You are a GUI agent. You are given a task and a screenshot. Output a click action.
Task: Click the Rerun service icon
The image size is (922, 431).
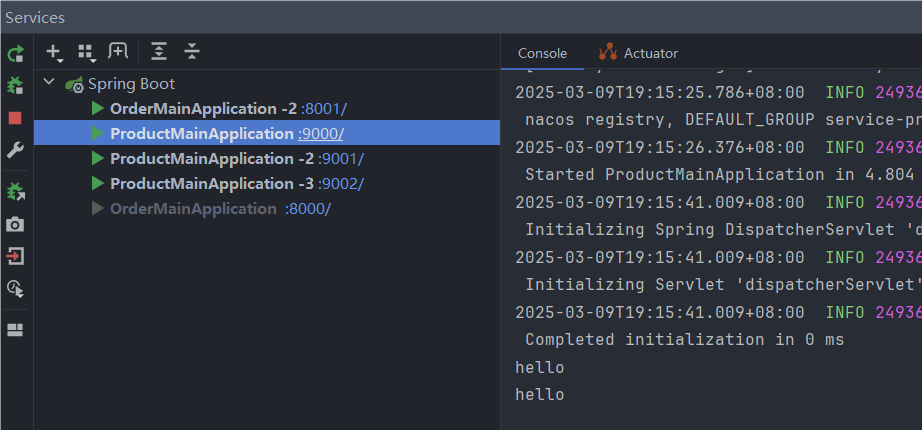point(15,54)
